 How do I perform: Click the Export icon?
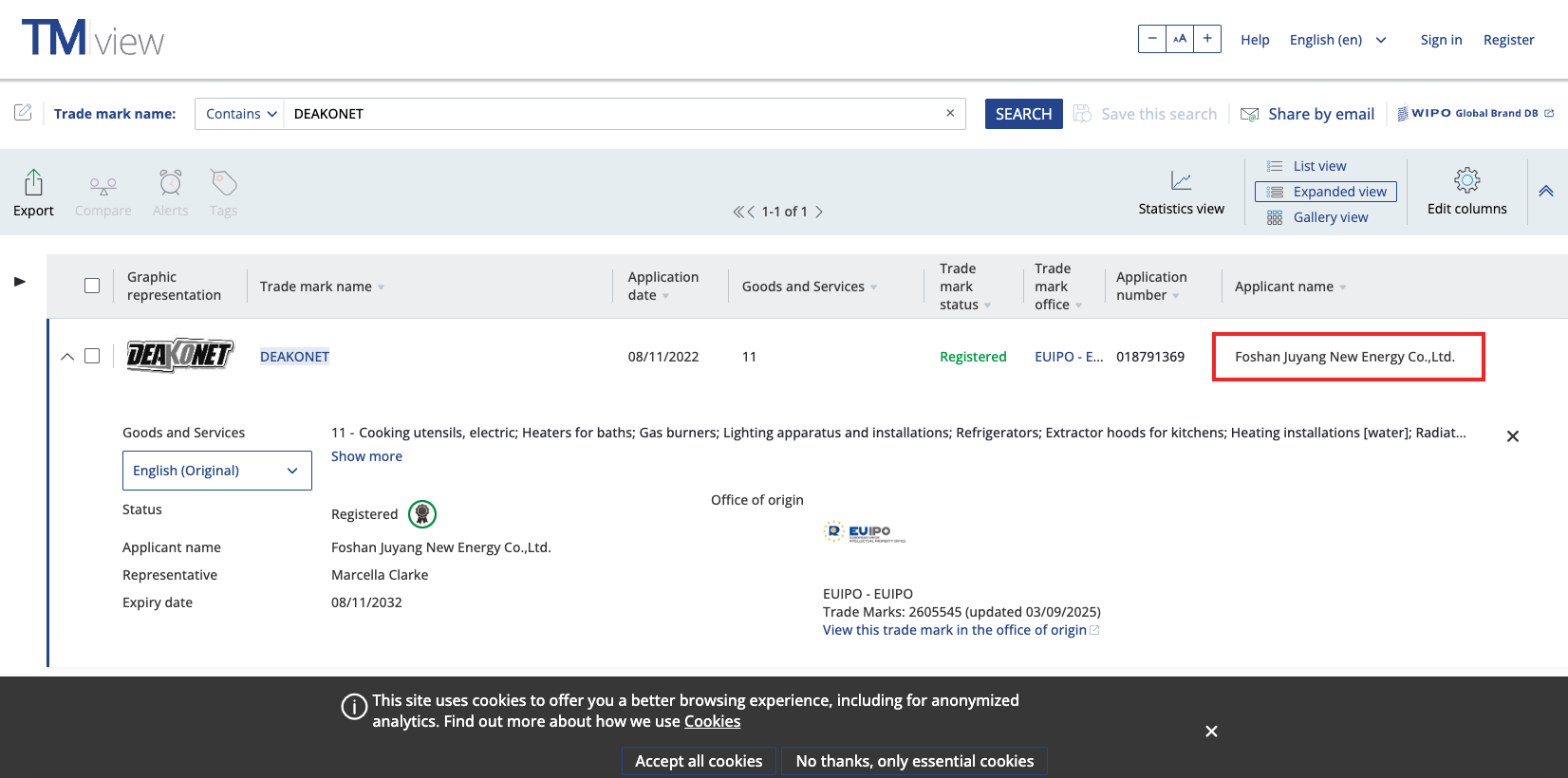point(33,181)
